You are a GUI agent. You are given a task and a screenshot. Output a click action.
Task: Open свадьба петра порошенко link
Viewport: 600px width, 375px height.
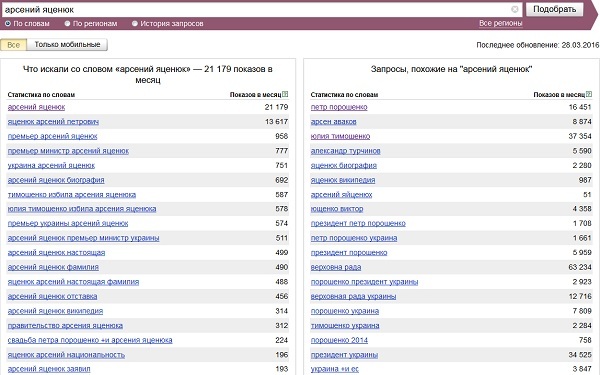(x=90, y=340)
